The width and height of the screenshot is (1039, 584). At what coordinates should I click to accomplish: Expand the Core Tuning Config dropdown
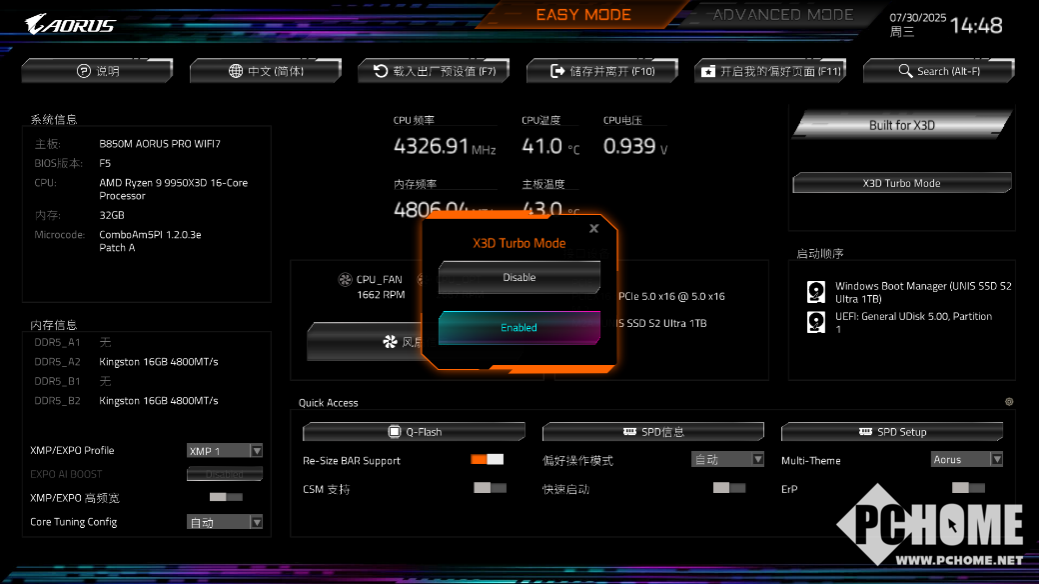tap(225, 522)
